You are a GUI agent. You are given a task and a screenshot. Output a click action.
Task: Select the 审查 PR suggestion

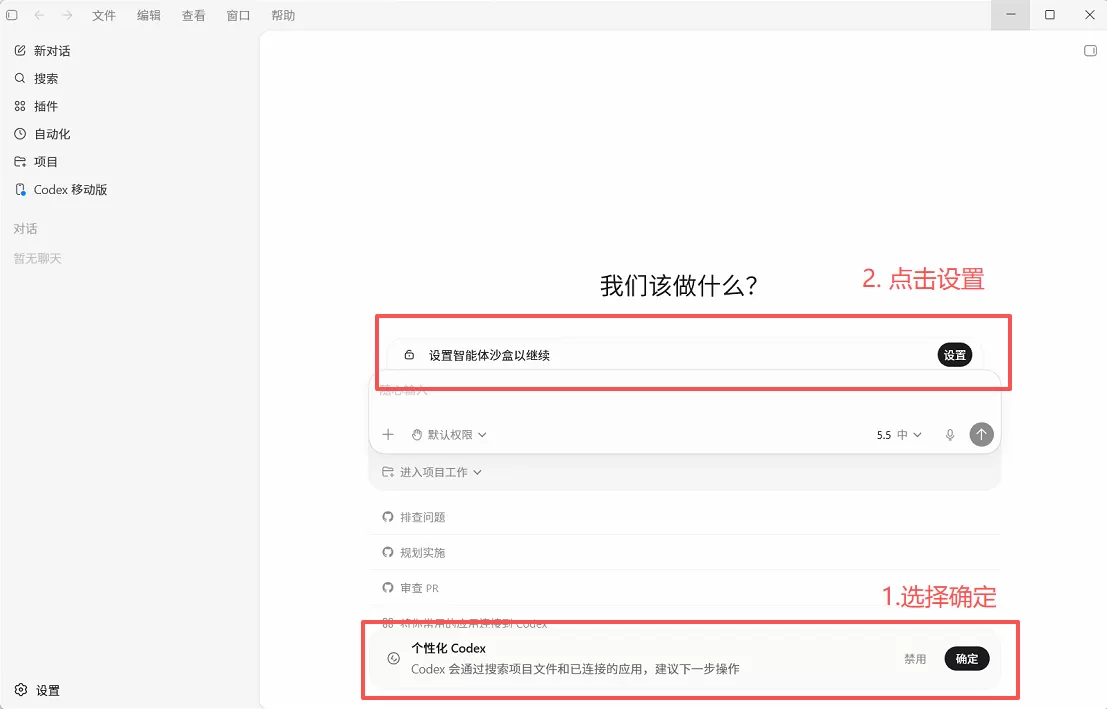pos(684,588)
